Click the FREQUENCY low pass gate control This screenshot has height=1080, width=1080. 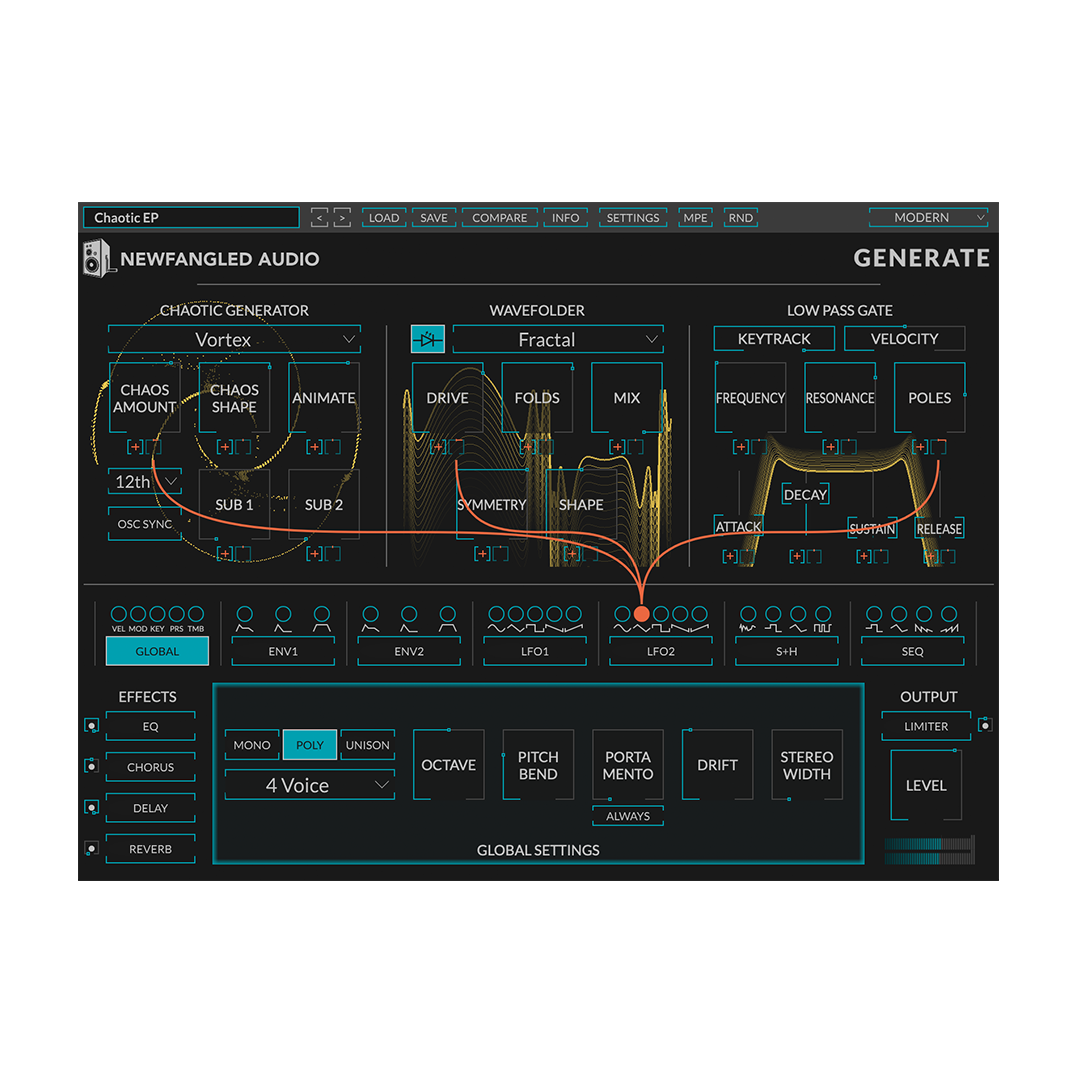[x=750, y=397]
